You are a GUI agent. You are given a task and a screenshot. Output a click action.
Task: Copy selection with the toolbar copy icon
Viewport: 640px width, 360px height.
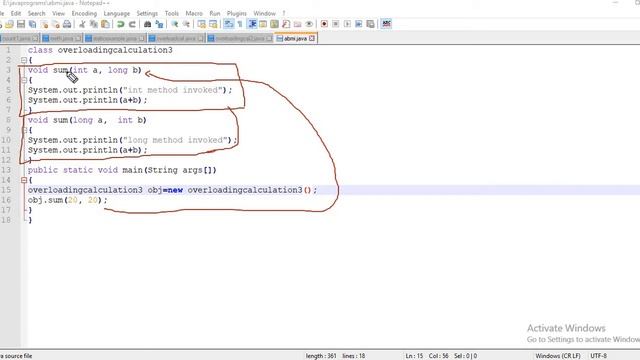click(x=93, y=24)
